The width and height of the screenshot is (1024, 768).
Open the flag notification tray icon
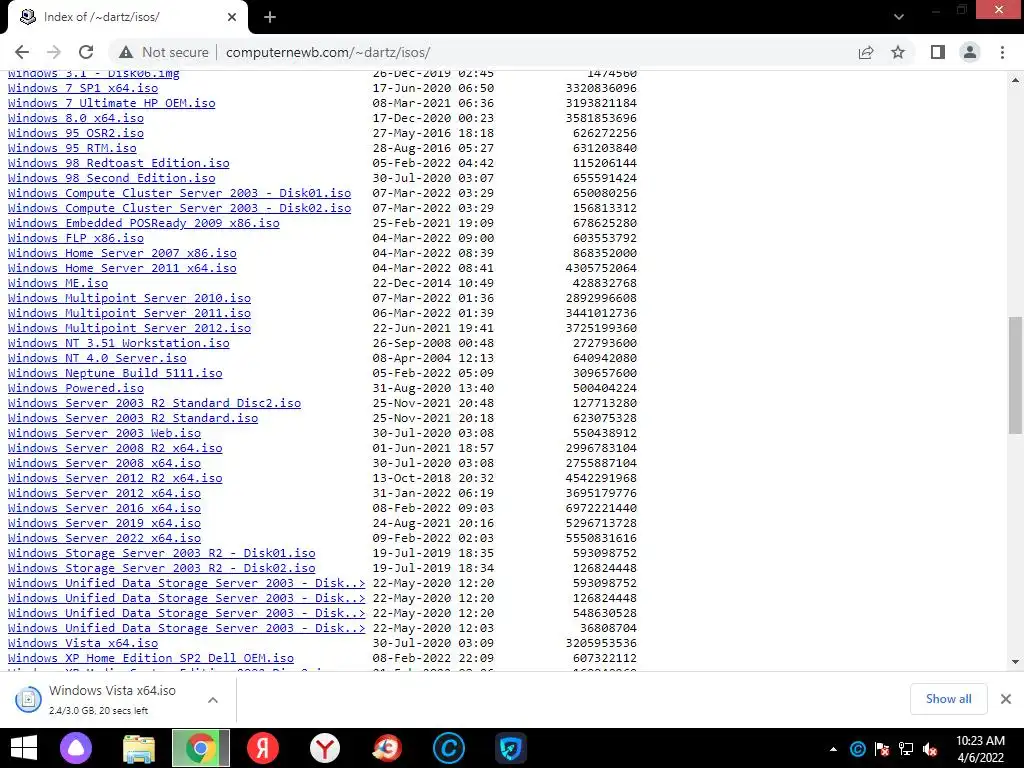point(882,749)
